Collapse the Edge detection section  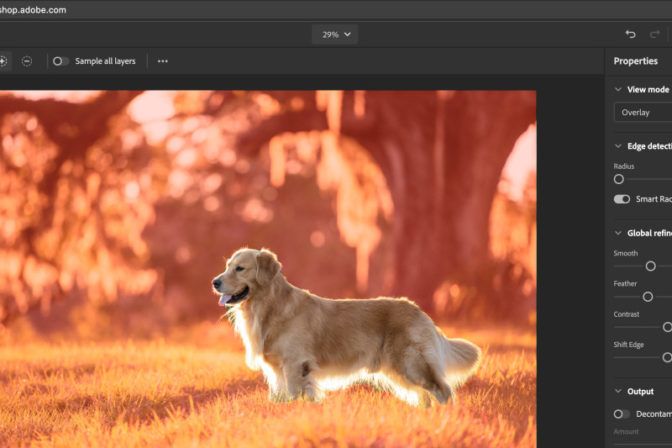tap(618, 146)
